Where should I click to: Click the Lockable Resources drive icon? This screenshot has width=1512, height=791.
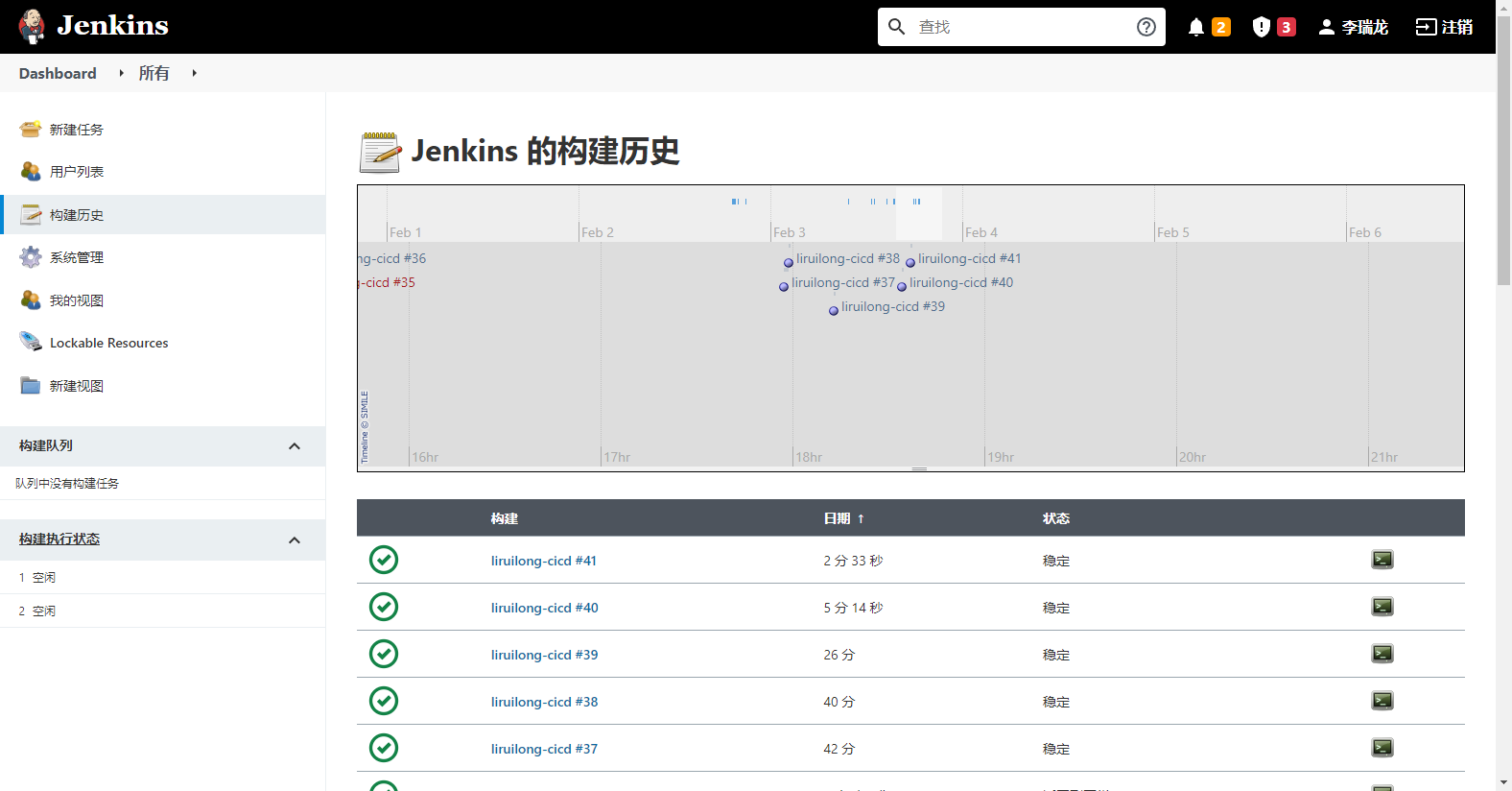click(31, 342)
